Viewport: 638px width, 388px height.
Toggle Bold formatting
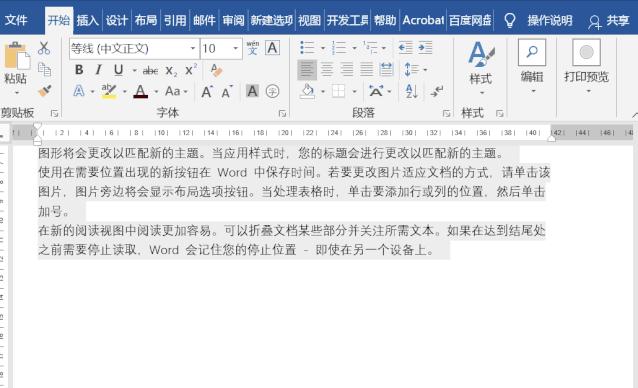79,70
